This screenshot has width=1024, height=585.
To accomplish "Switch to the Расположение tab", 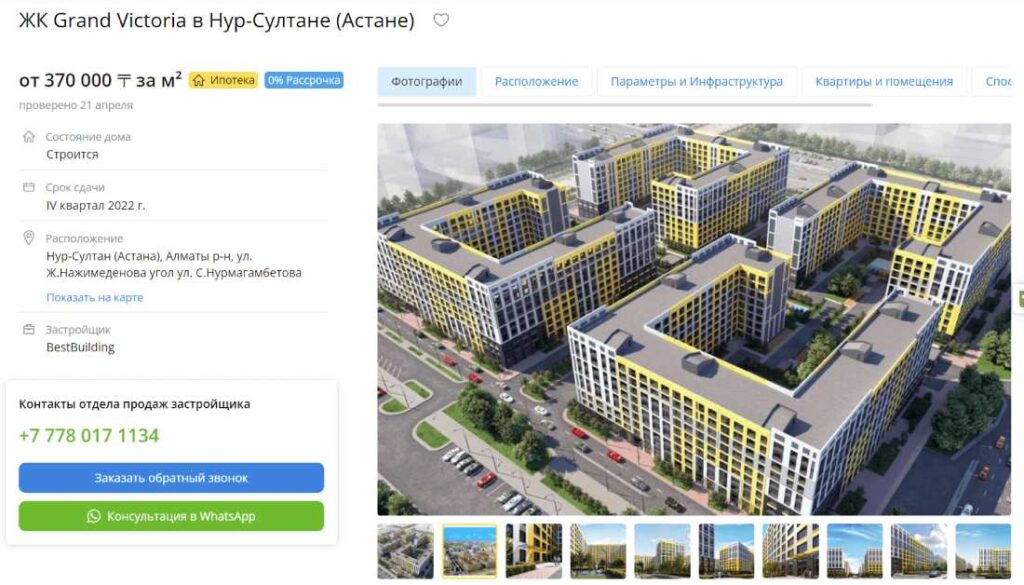I will pyautogui.click(x=535, y=81).
